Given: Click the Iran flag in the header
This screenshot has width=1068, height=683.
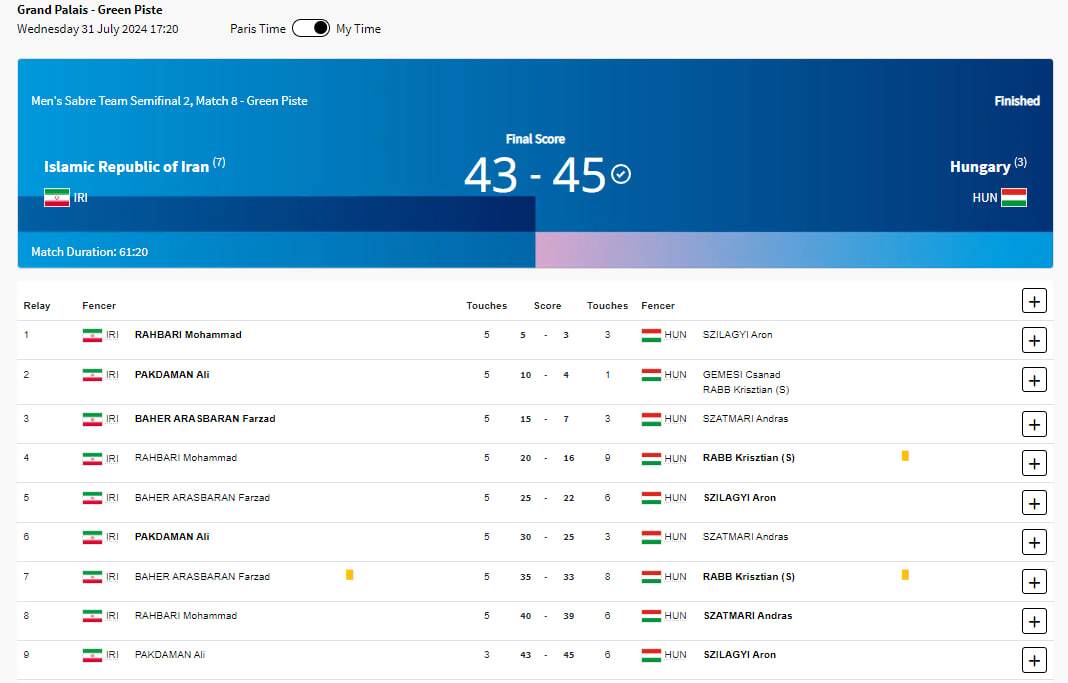Looking at the screenshot, I should click(57, 198).
